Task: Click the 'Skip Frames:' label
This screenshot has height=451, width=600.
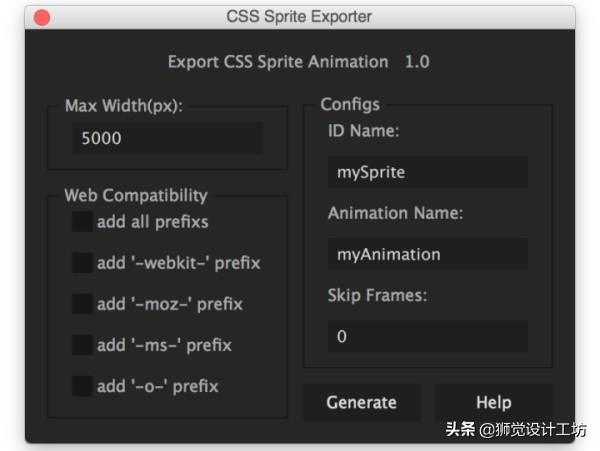Action: pos(377,295)
